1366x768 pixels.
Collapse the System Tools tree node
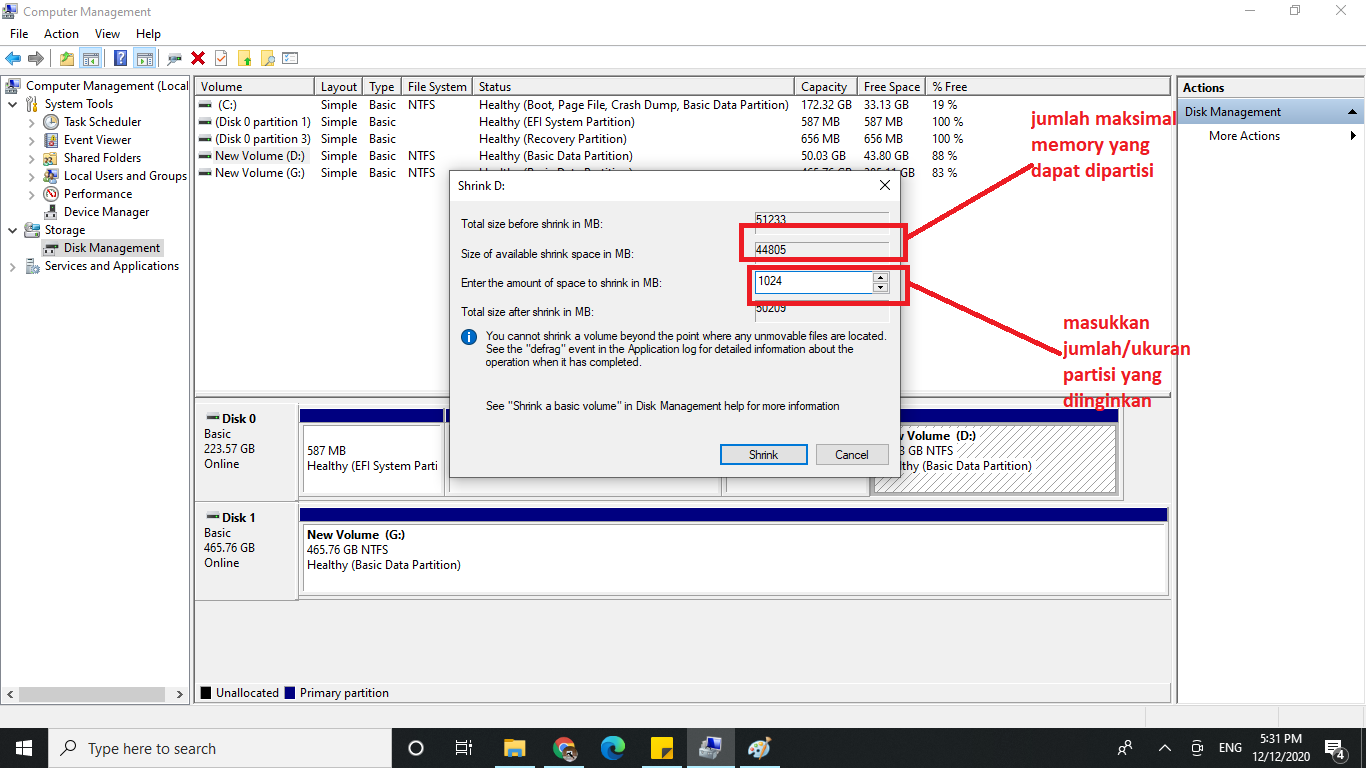(x=13, y=103)
